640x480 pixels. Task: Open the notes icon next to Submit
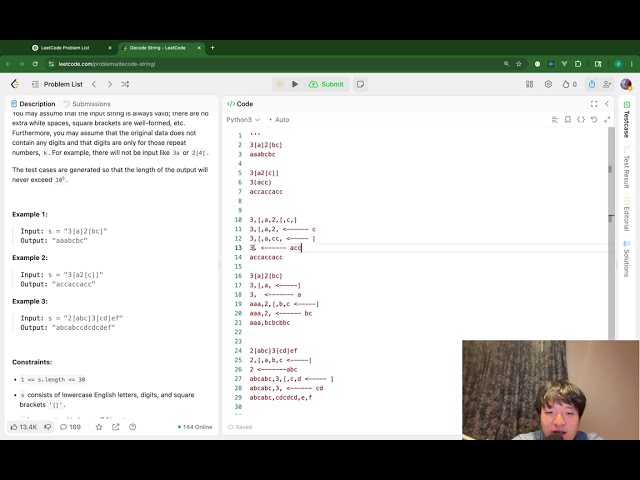pyautogui.click(x=360, y=84)
